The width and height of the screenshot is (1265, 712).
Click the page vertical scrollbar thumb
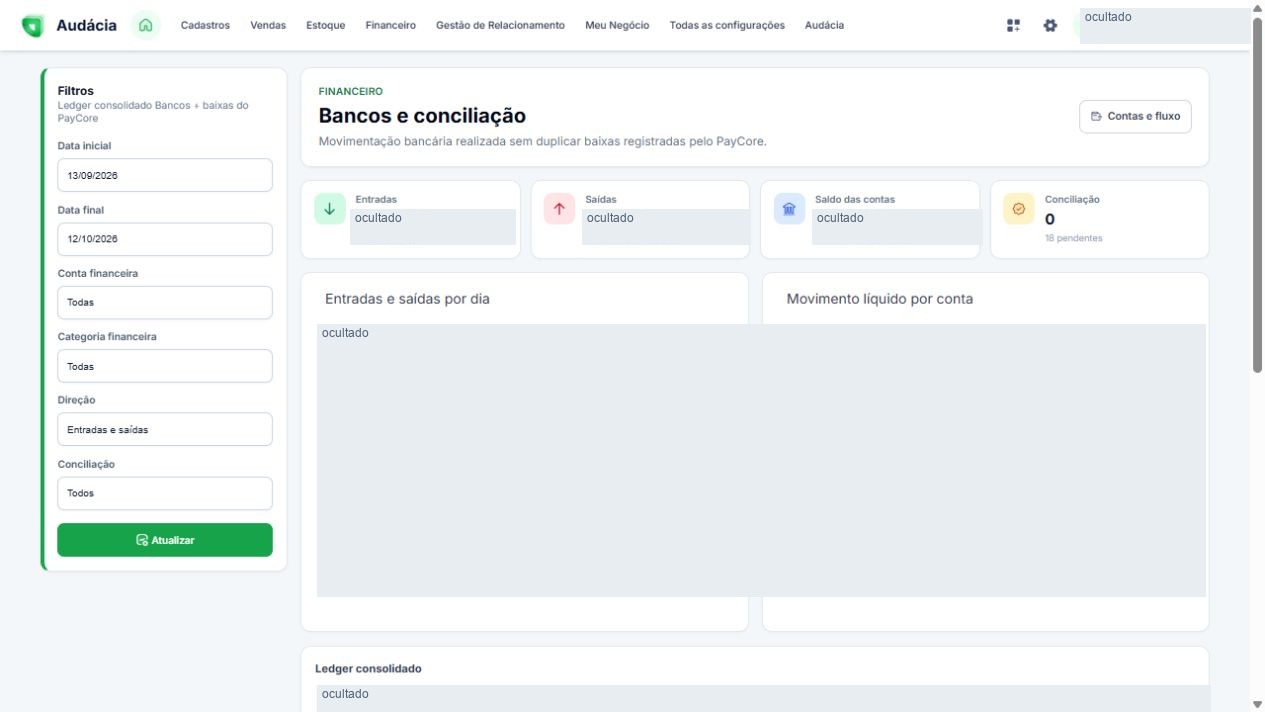point(1257,195)
